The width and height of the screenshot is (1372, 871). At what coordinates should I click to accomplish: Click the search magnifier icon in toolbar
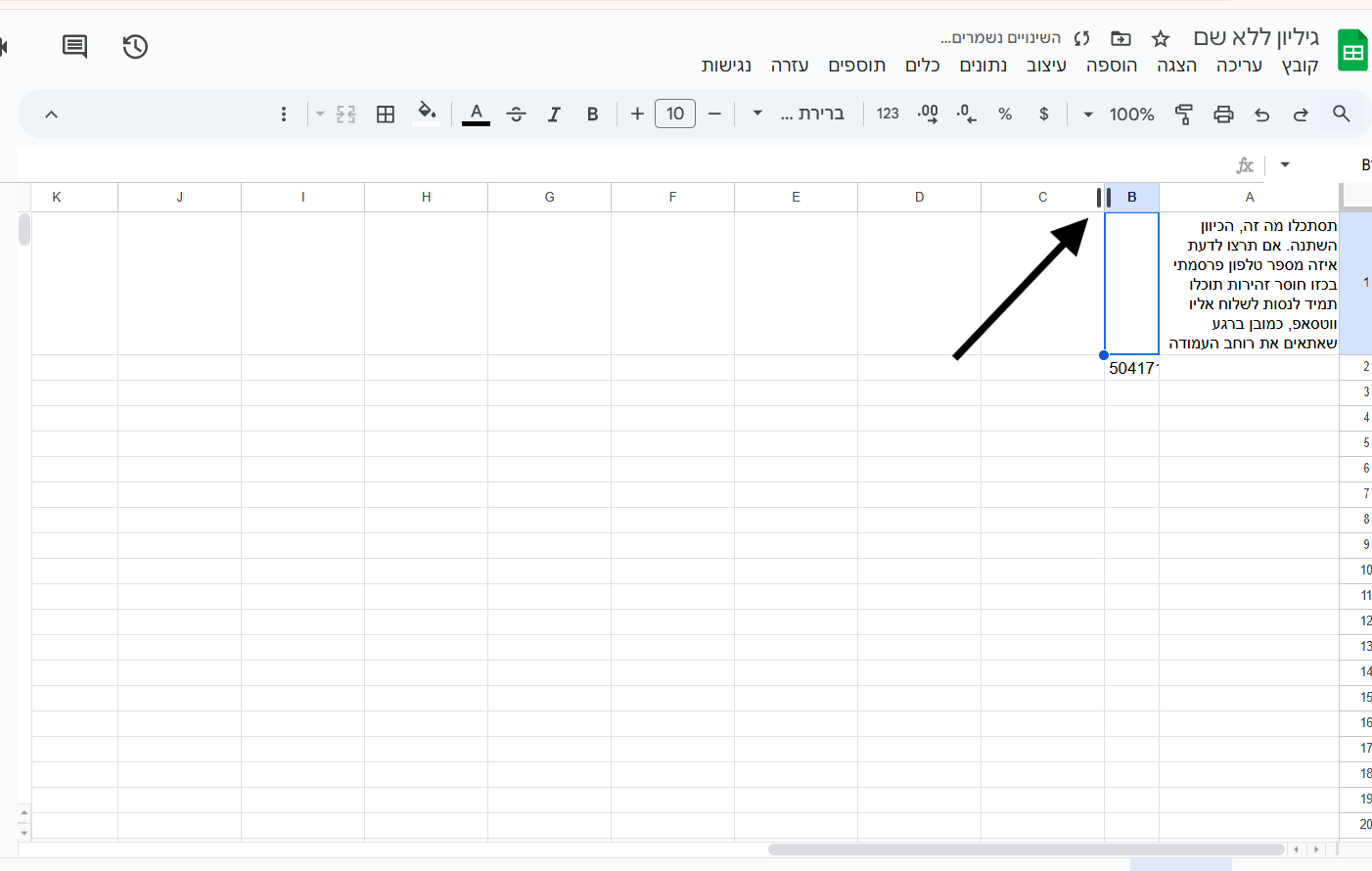[1341, 114]
